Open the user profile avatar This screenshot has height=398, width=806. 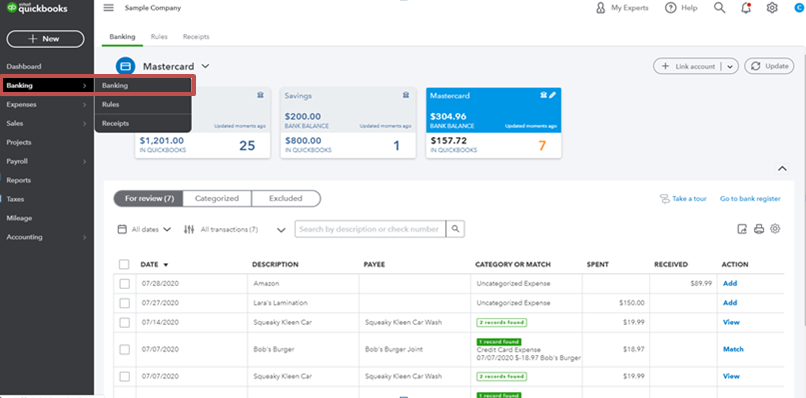click(800, 8)
